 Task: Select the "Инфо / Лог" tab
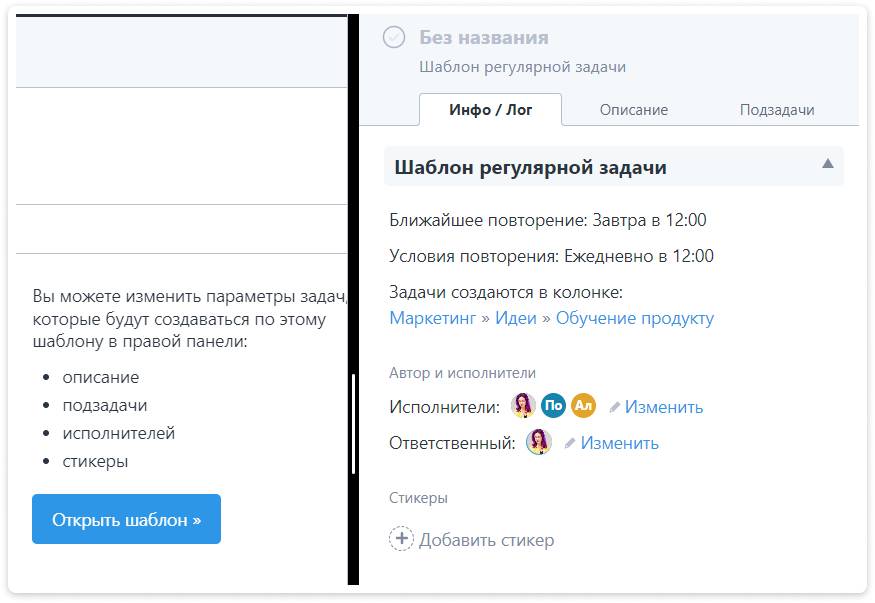pyautogui.click(x=491, y=110)
